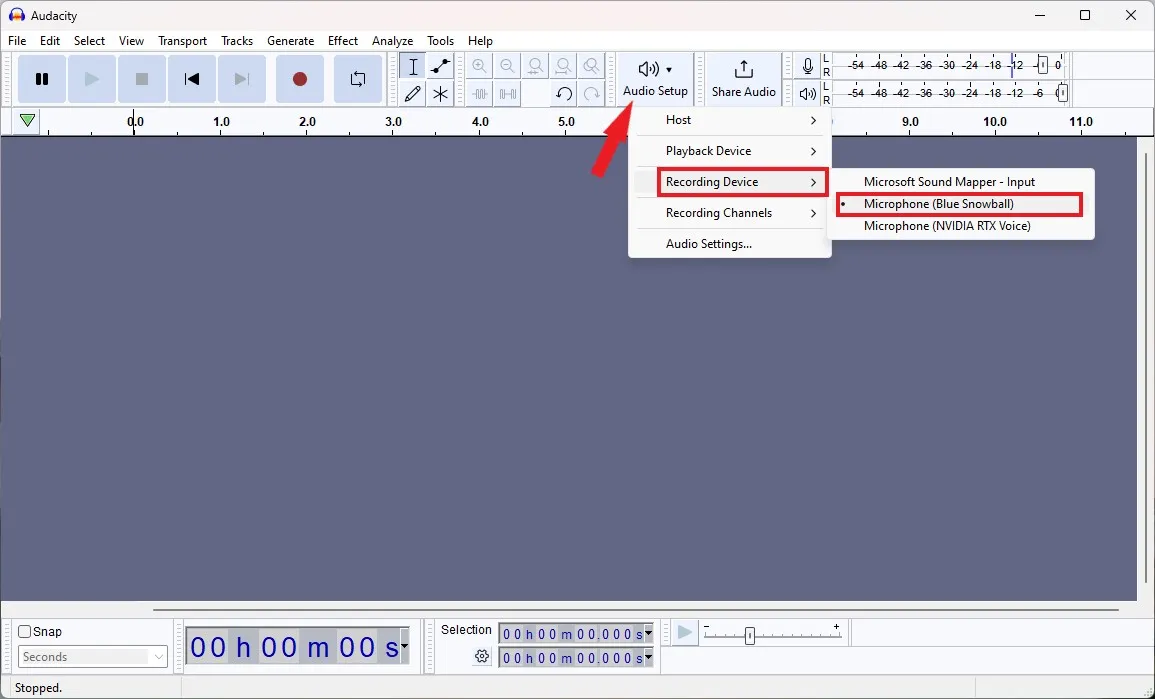Select the Envelope tool
Viewport: 1155px width, 699px height.
440,67
